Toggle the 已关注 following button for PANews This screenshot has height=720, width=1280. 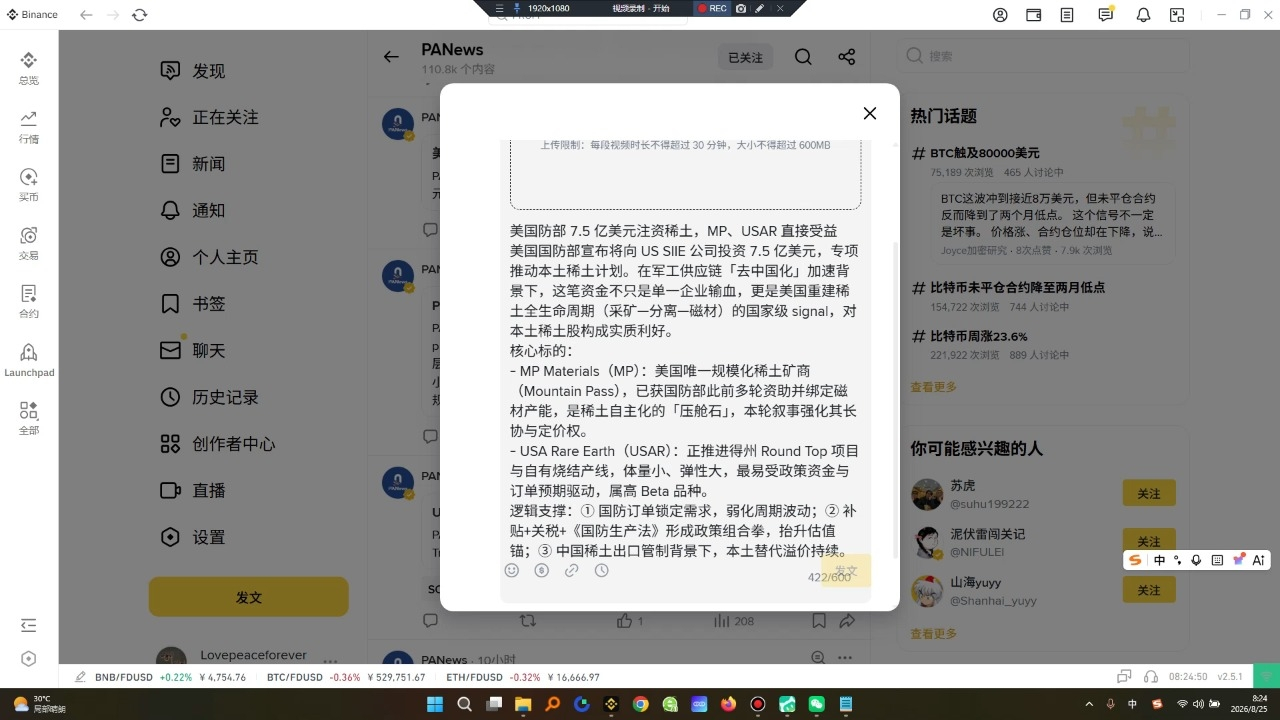tap(745, 57)
